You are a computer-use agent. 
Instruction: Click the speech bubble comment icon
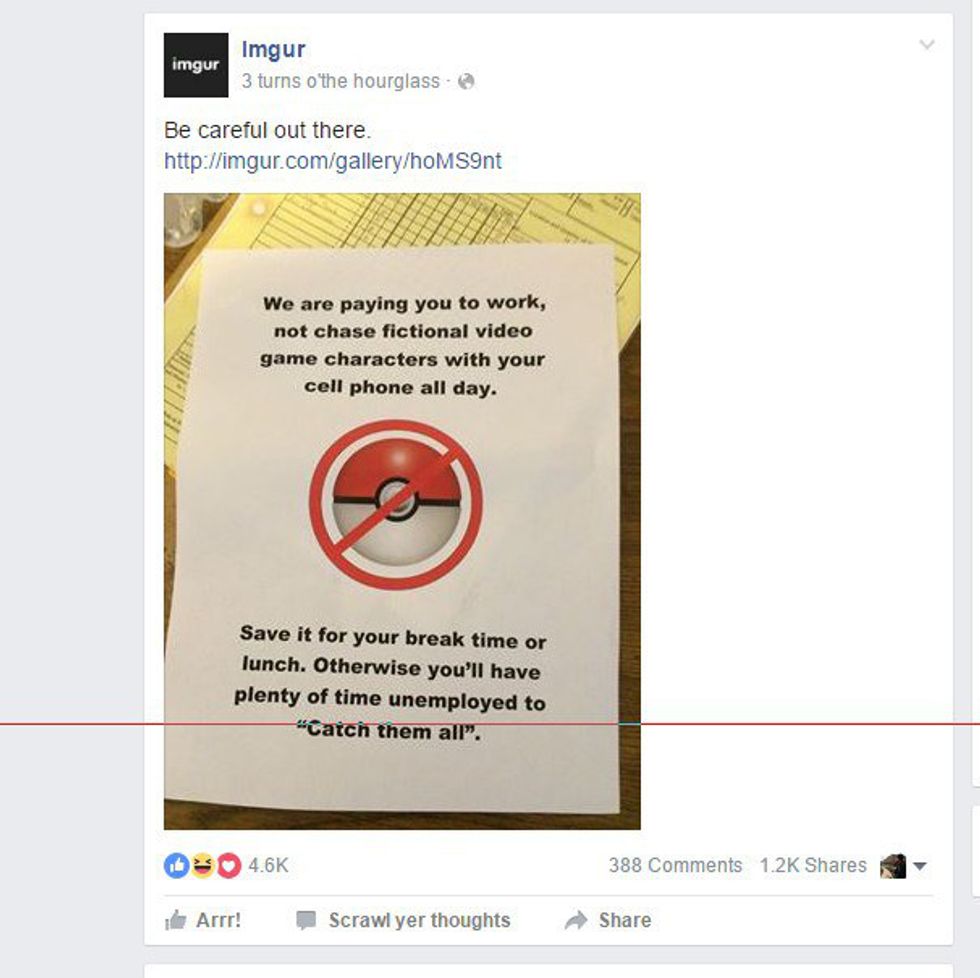[306, 921]
